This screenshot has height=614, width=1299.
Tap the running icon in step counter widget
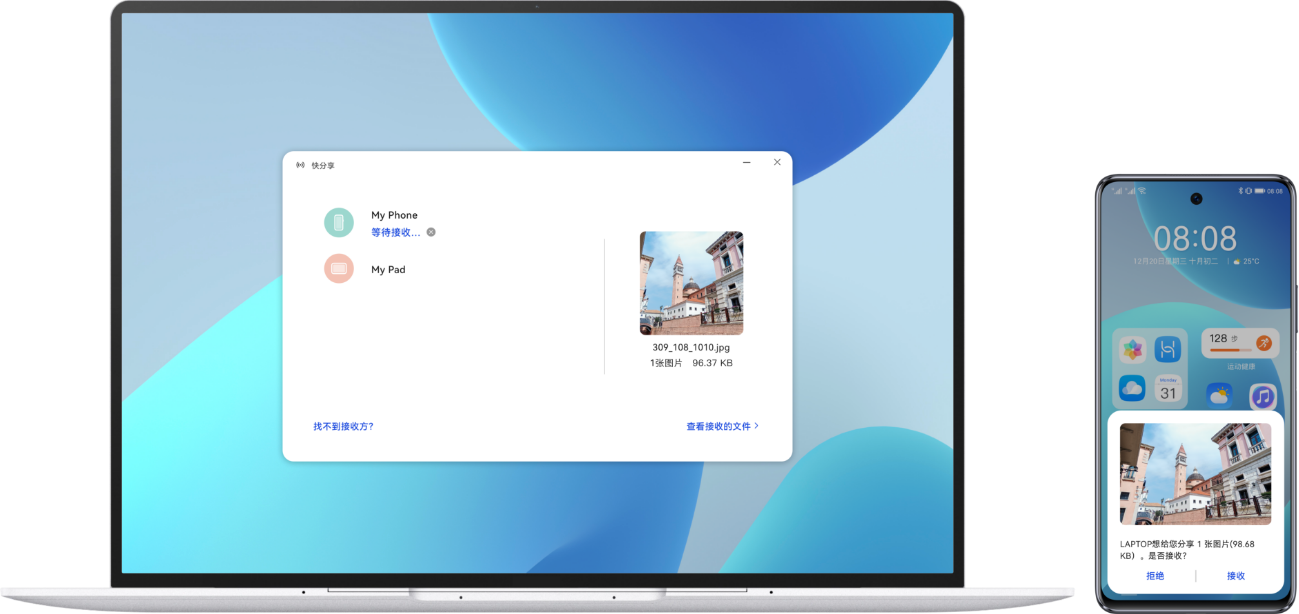coord(1263,343)
